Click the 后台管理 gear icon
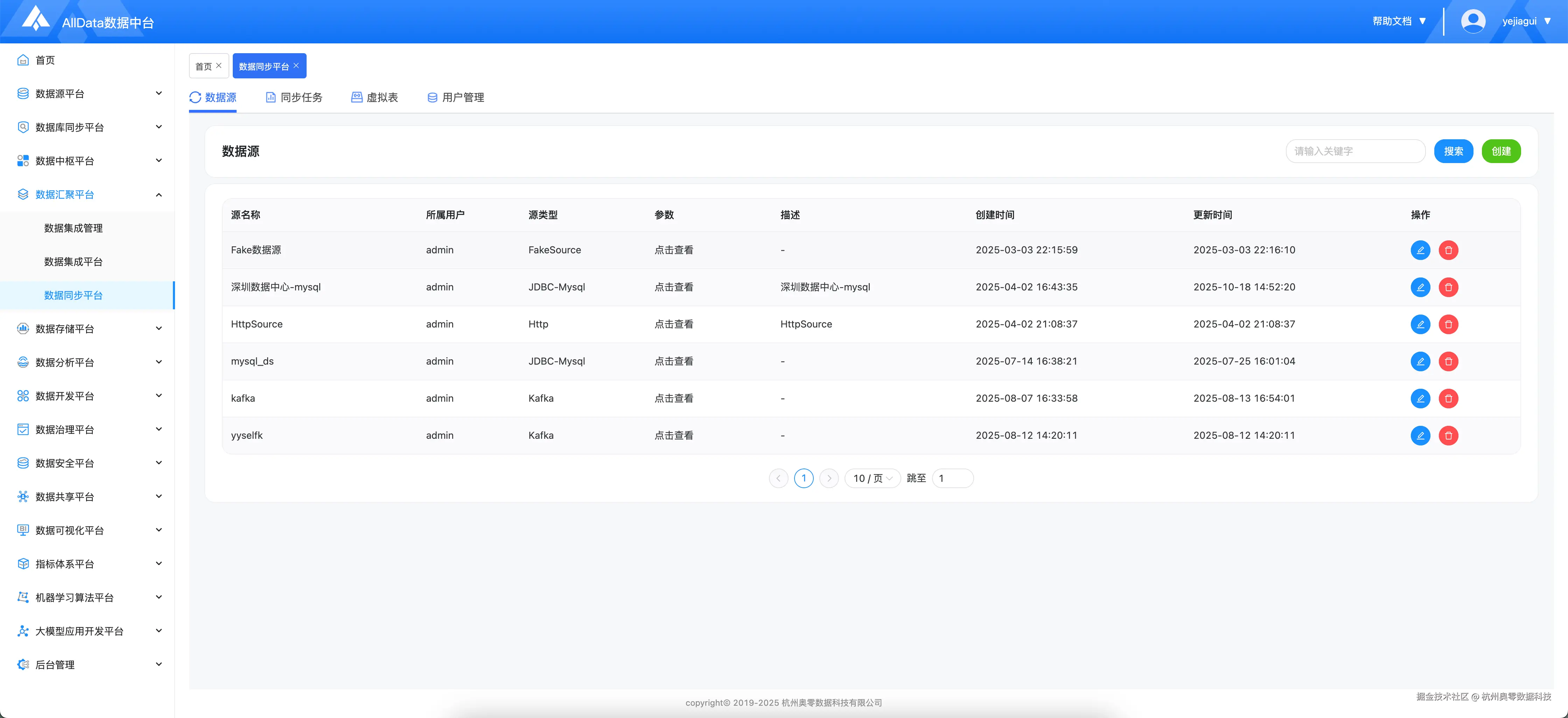This screenshot has height=718, width=1568. (22, 664)
